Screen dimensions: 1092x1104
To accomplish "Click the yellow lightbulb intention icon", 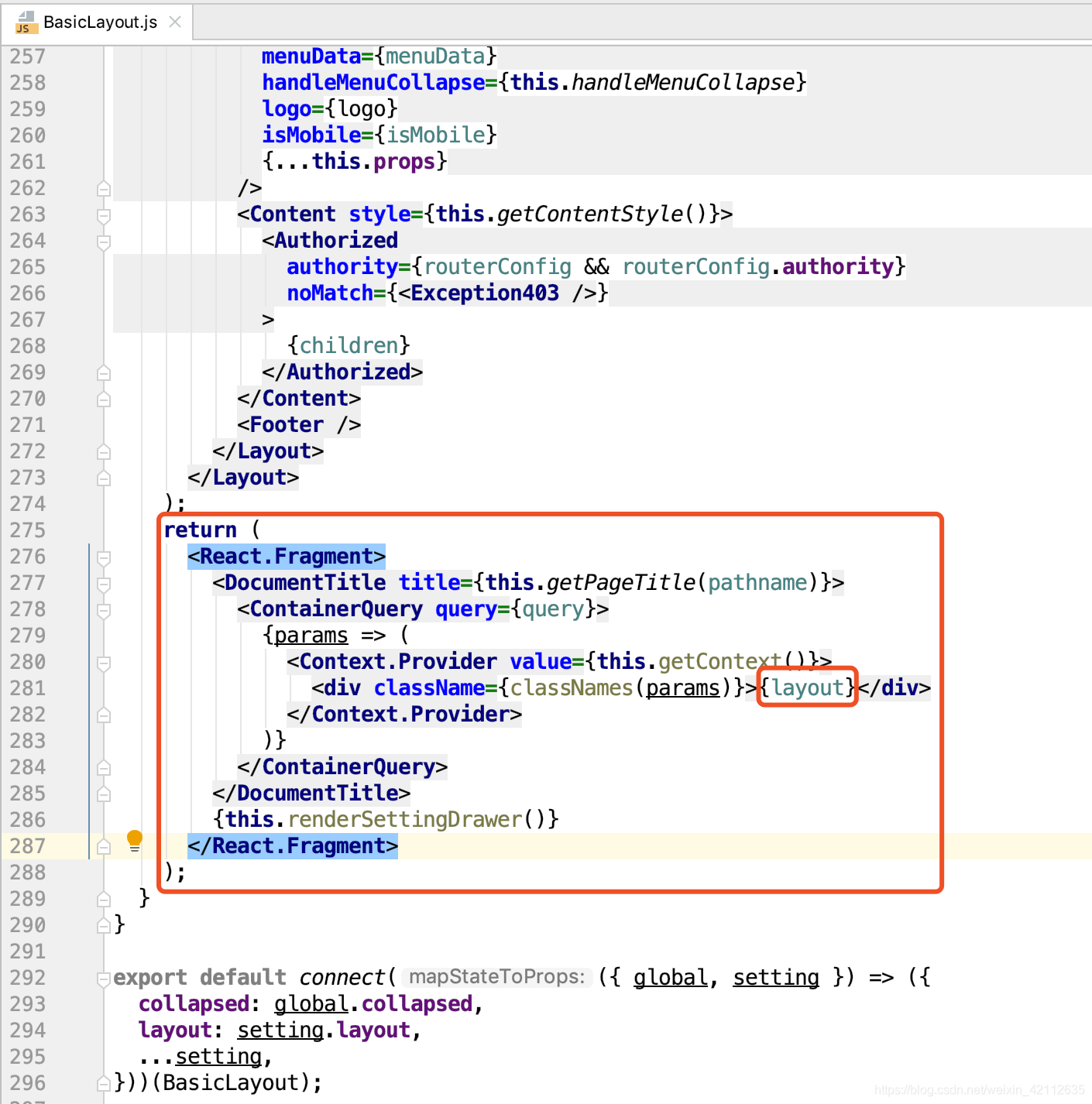I will pyautogui.click(x=135, y=842).
